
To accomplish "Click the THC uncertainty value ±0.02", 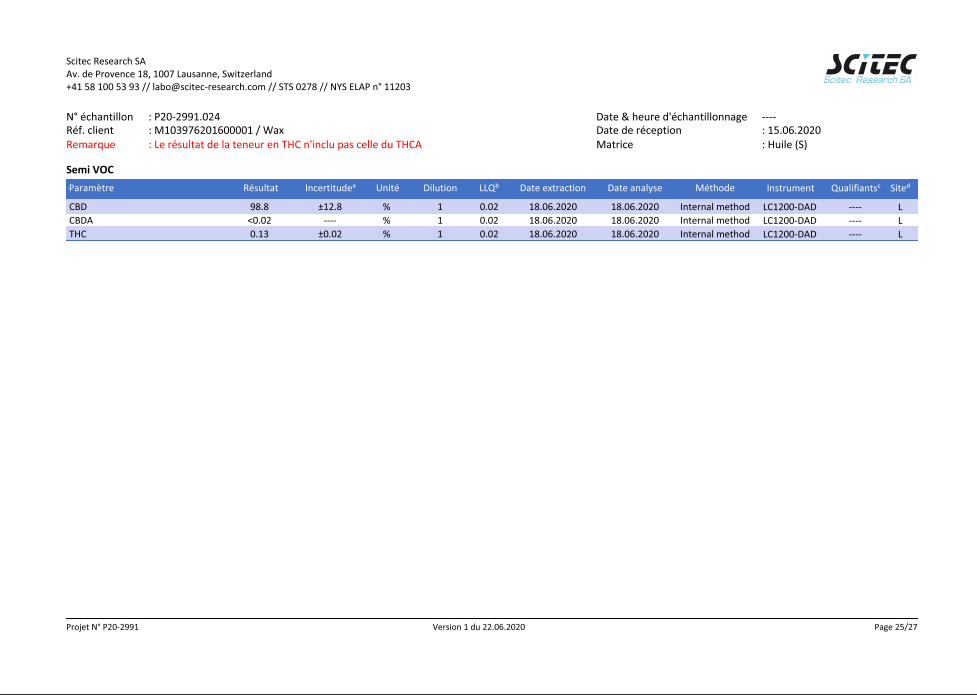I will 330,234.
